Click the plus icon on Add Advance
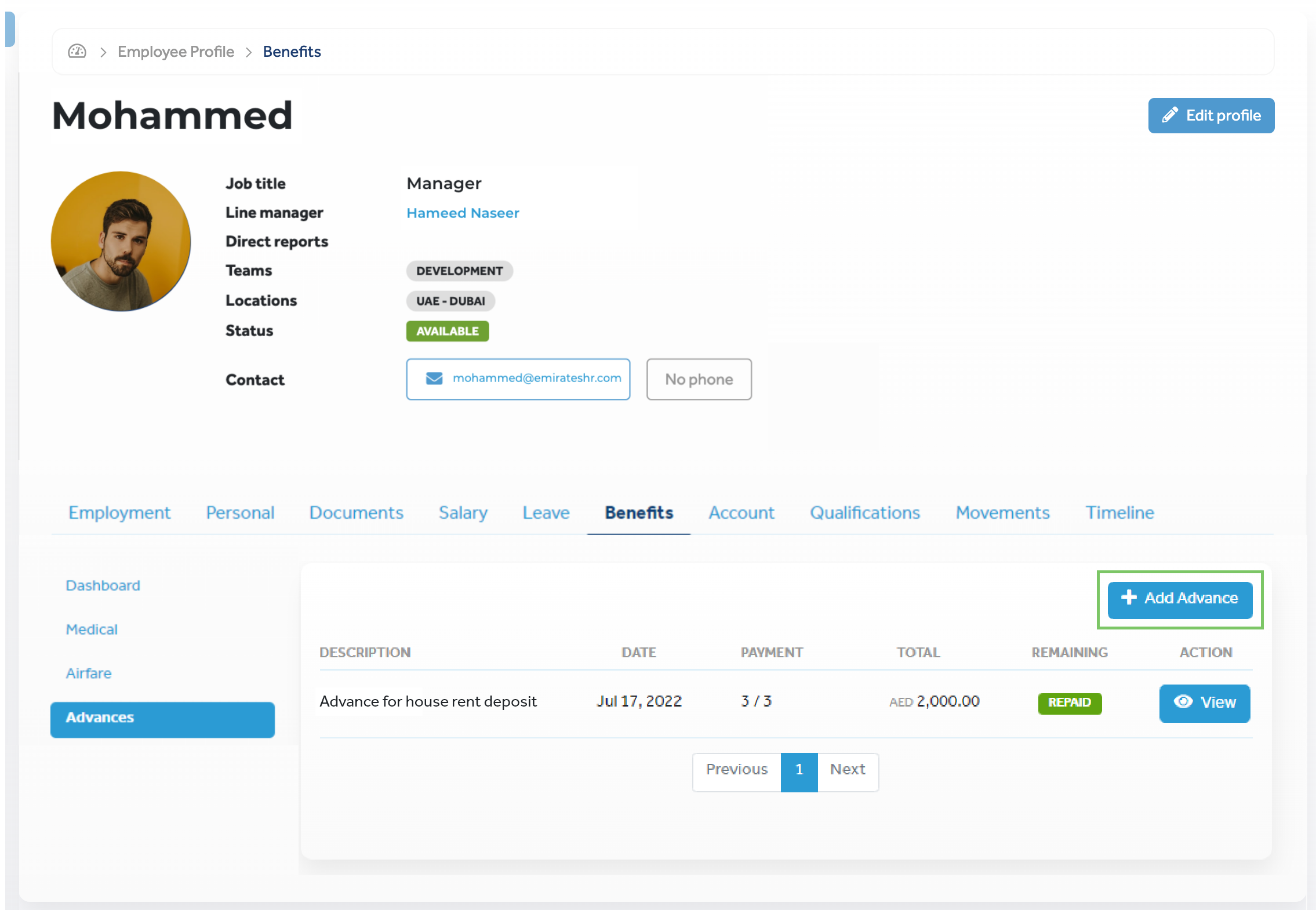Screen dimensions: 1316x910 click(x=1128, y=598)
